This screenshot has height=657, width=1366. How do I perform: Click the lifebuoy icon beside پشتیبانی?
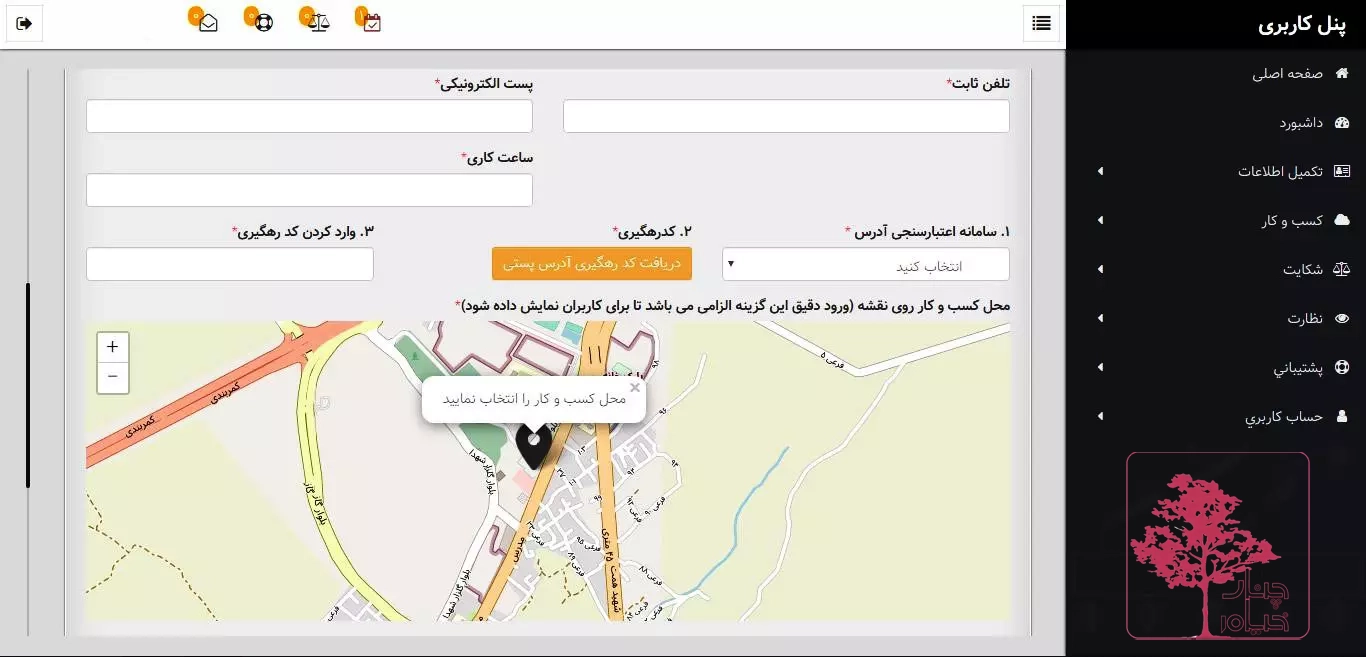[1342, 367]
